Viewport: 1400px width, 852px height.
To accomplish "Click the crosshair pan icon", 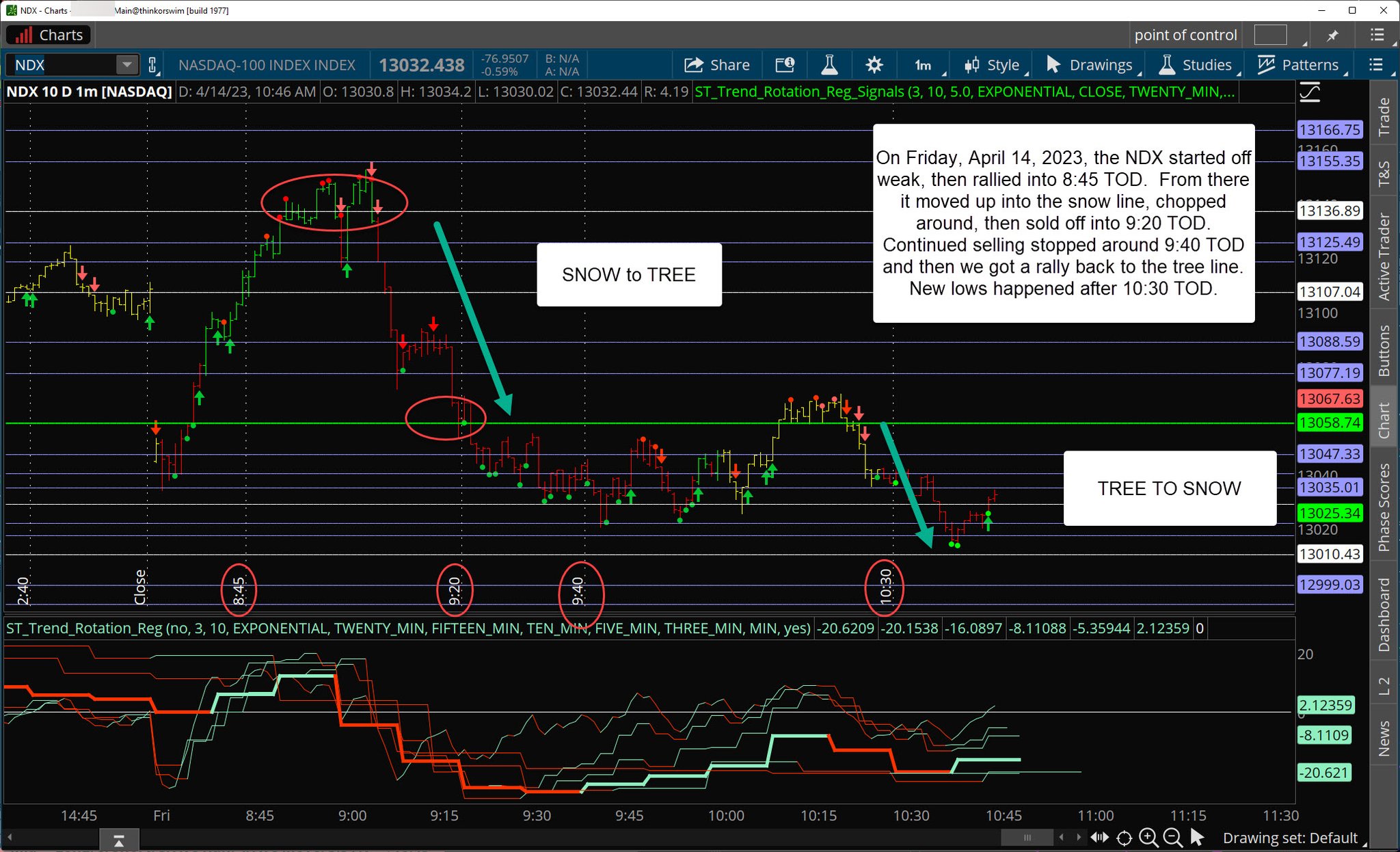I will pyautogui.click(x=1125, y=838).
